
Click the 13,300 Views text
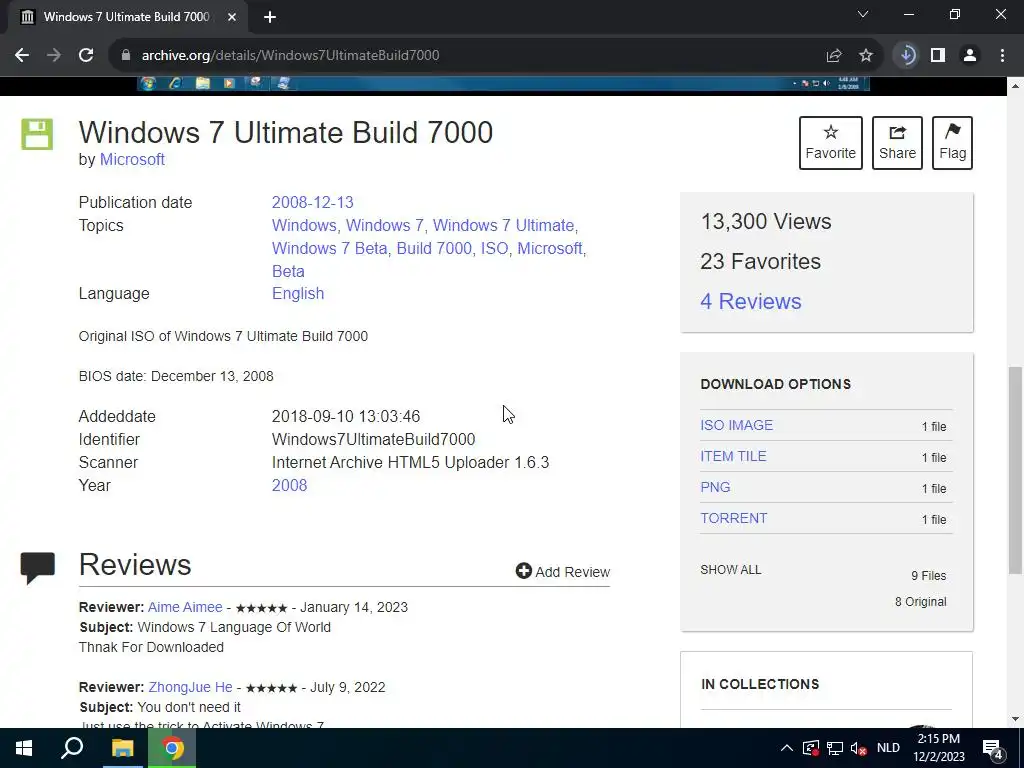[x=765, y=221]
